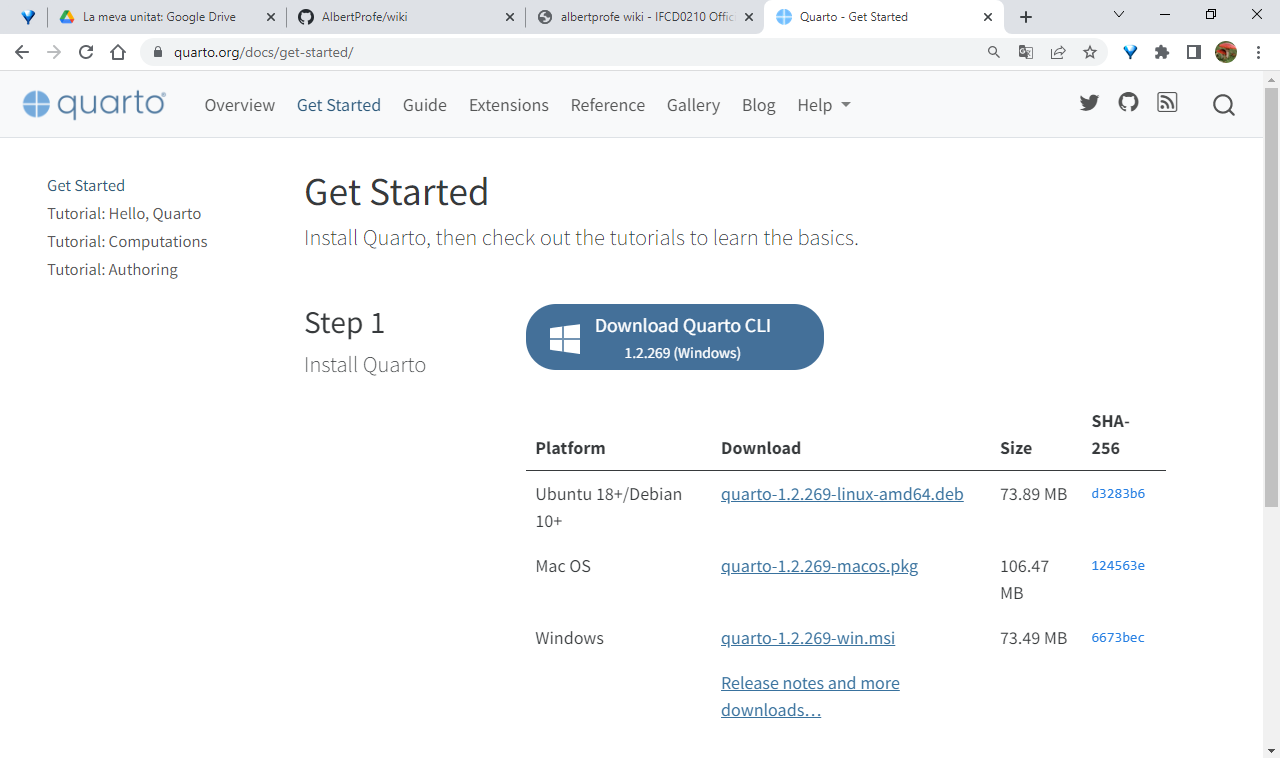Open the site search magnifier icon
Screen dimensions: 1280x758
1223,105
